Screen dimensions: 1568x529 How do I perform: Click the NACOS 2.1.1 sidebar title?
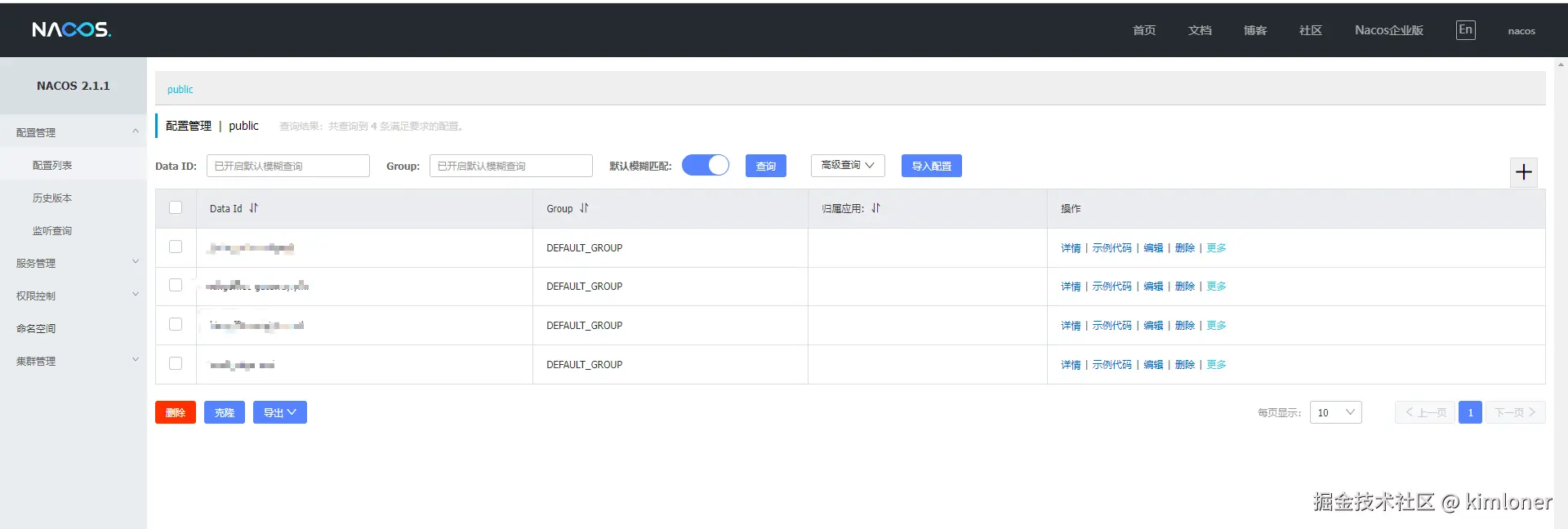pos(73,86)
